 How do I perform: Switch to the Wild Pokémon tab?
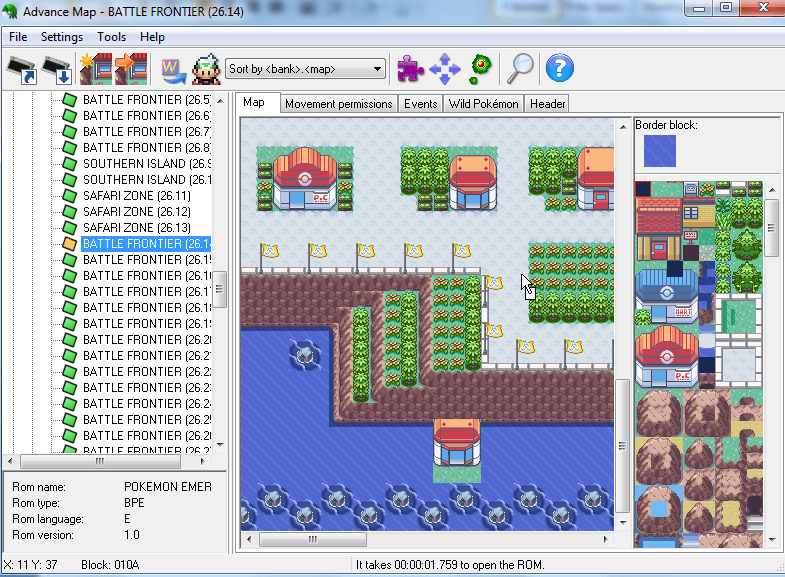point(484,104)
